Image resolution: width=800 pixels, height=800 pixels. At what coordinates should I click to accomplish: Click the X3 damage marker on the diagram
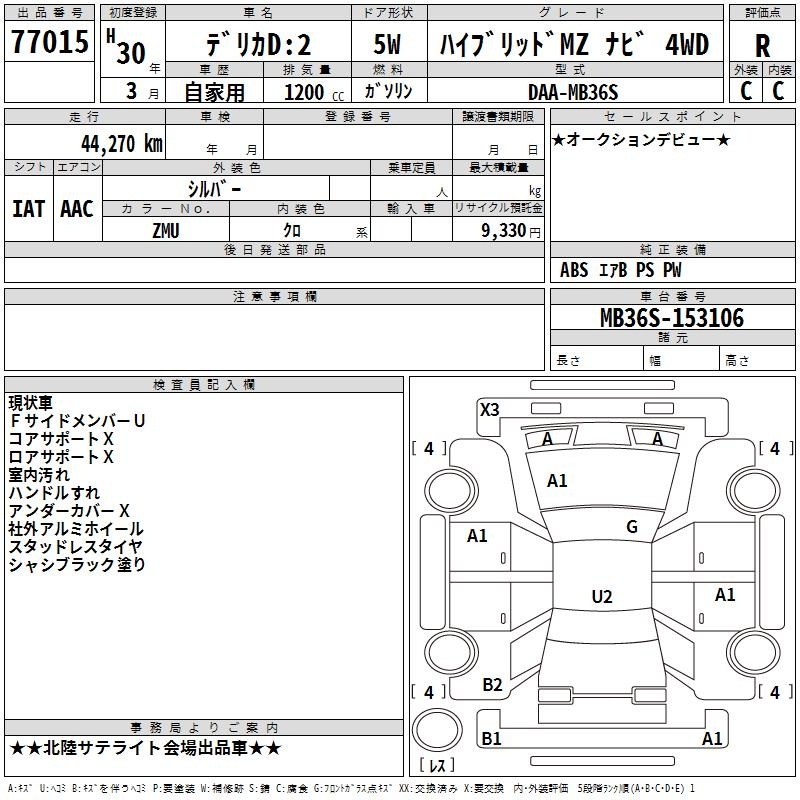coord(489,409)
